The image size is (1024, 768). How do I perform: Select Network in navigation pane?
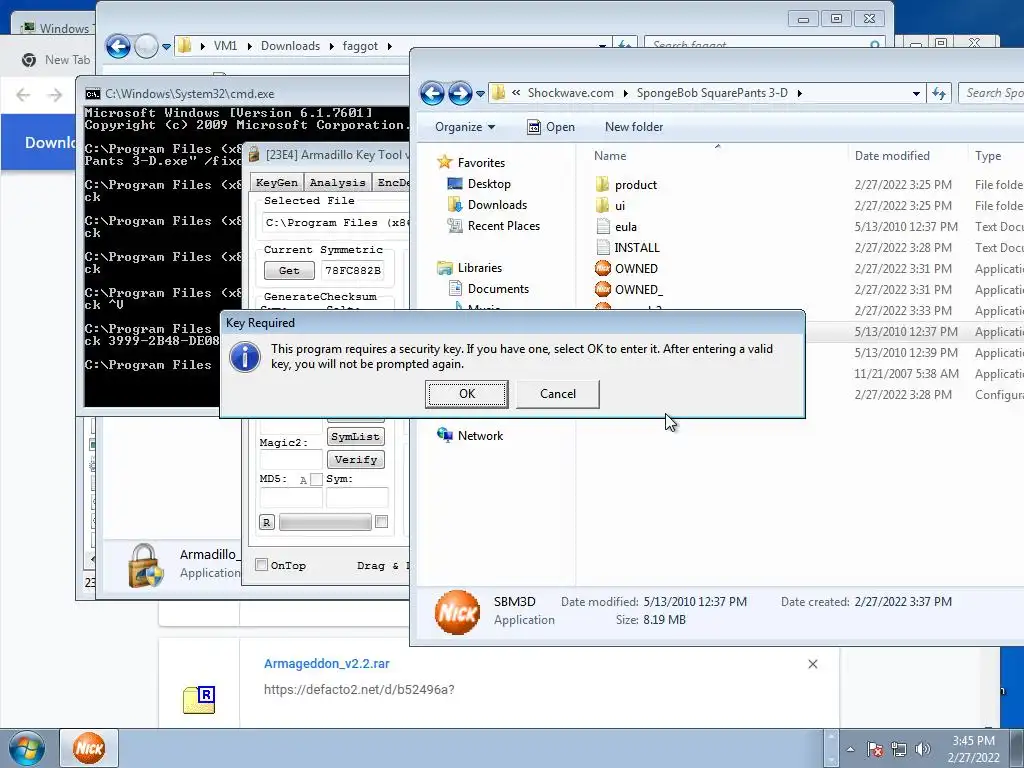click(x=480, y=436)
